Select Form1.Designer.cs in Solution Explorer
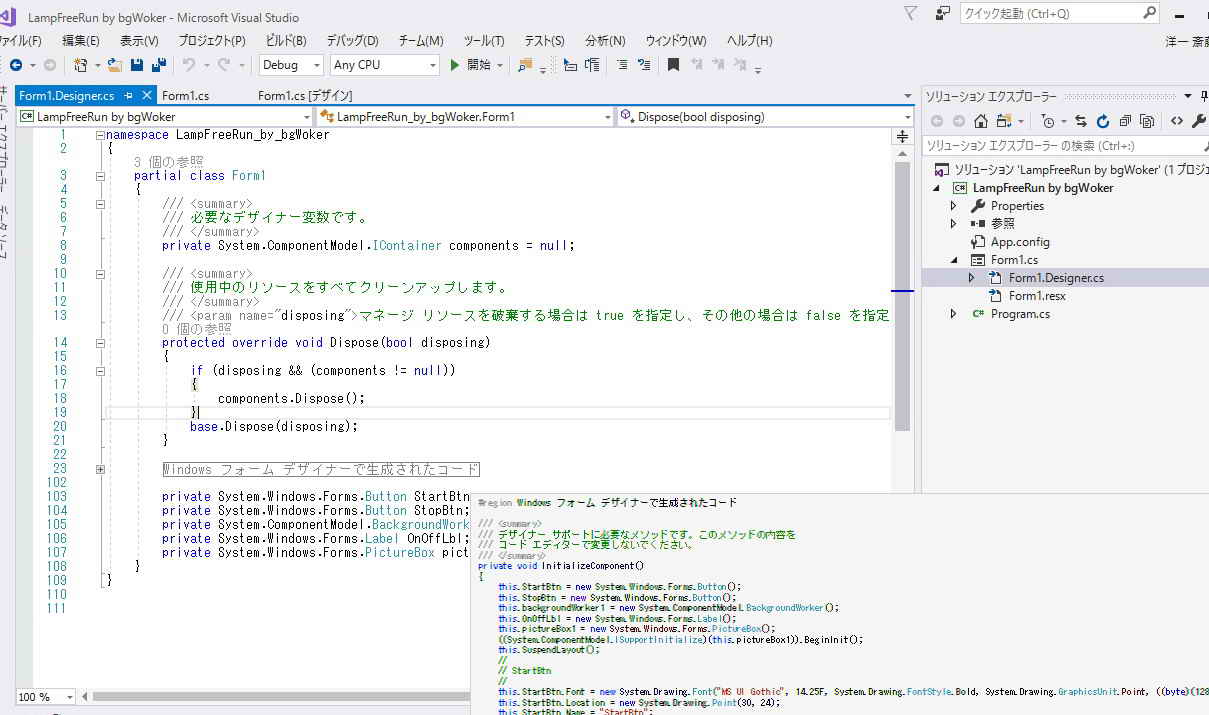Screen dimensions: 1209x715 pos(1056,278)
